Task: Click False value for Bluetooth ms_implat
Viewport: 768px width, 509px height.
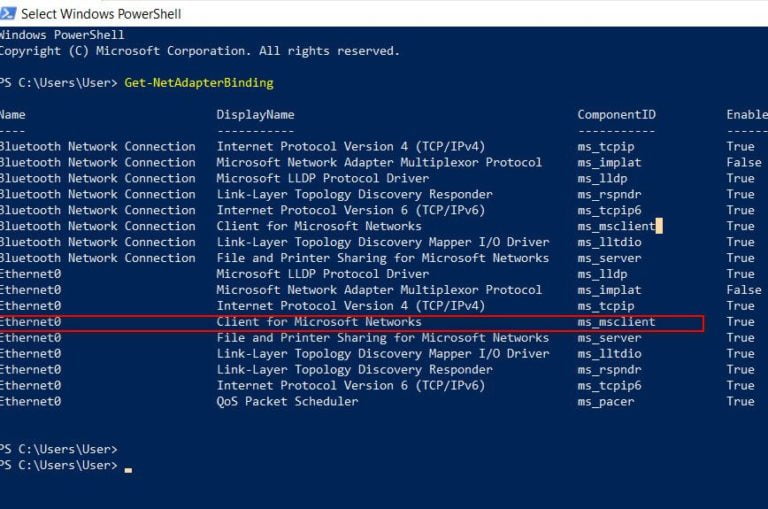Action: click(744, 162)
